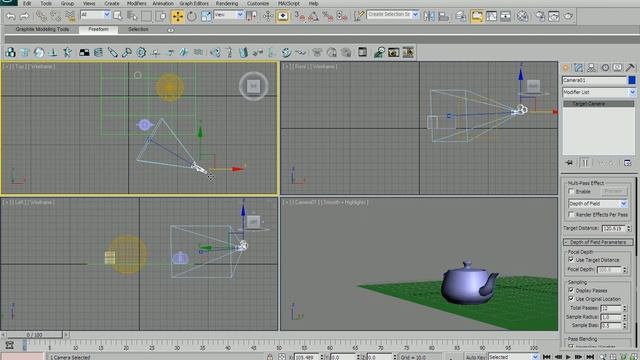This screenshot has height=360, width=640.
Task: Click the Bind to Space Warp icon
Action: [70, 16]
